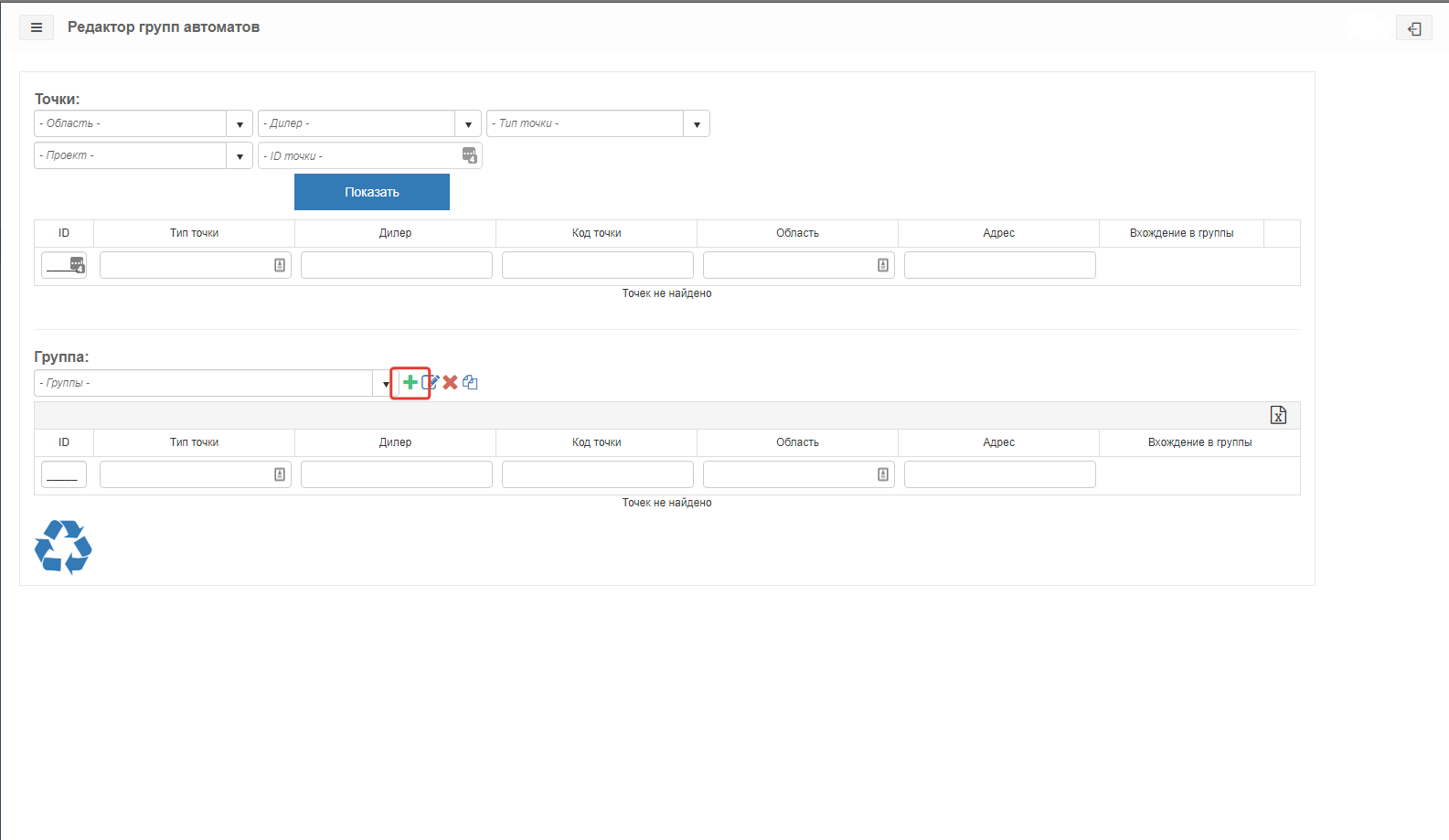Export group table to Excel icon
The image size is (1449, 840).
(1278, 415)
